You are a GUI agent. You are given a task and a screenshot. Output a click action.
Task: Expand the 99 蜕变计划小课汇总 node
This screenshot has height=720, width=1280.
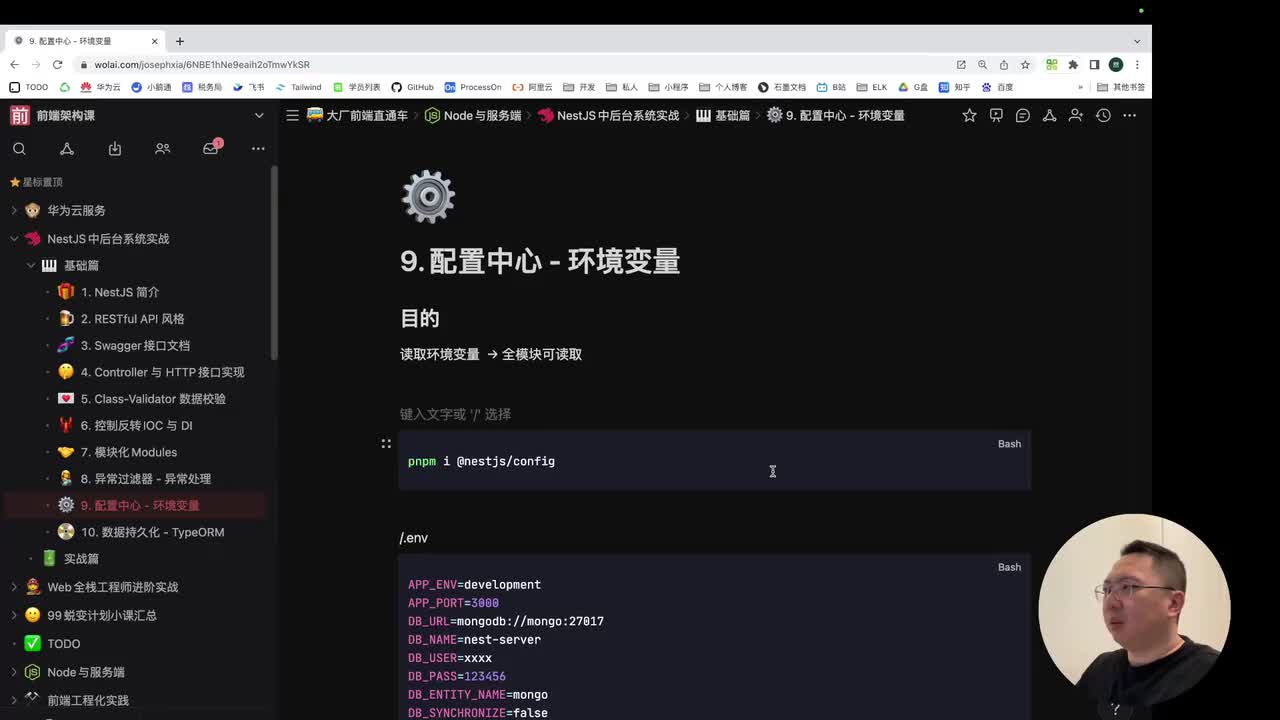pyautogui.click(x=14, y=615)
